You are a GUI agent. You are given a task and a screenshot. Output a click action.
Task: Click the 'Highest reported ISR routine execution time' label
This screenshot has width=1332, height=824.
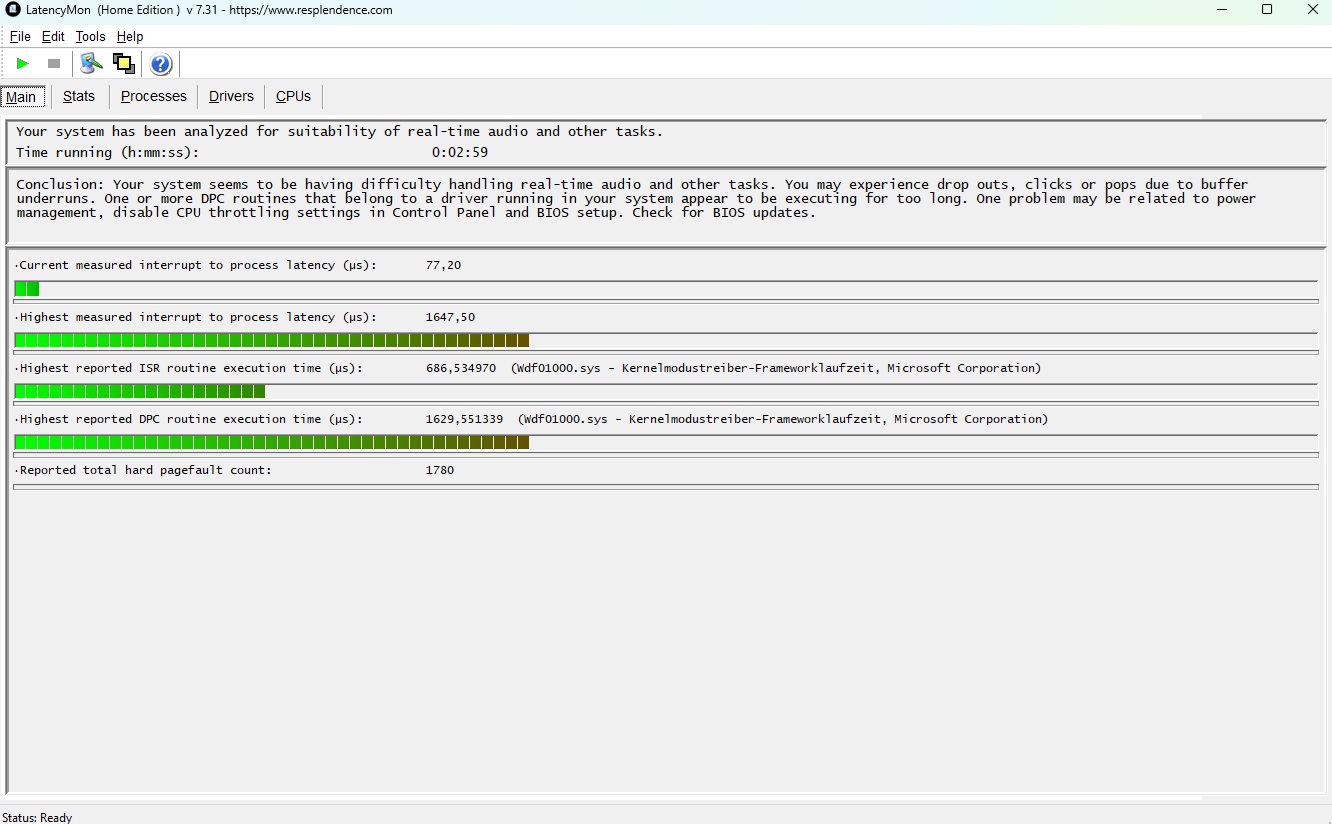191,368
